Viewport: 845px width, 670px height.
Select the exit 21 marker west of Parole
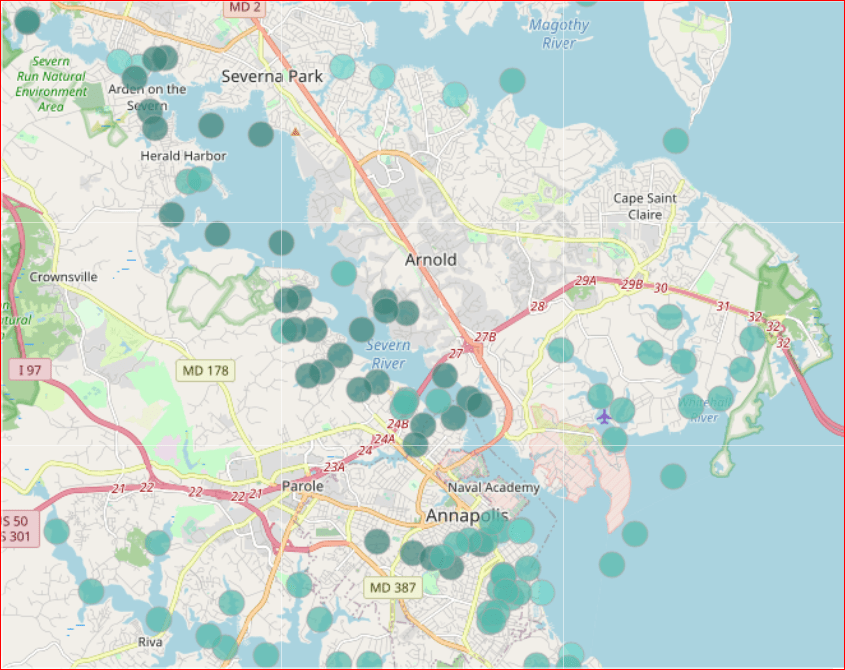pyautogui.click(x=117, y=486)
